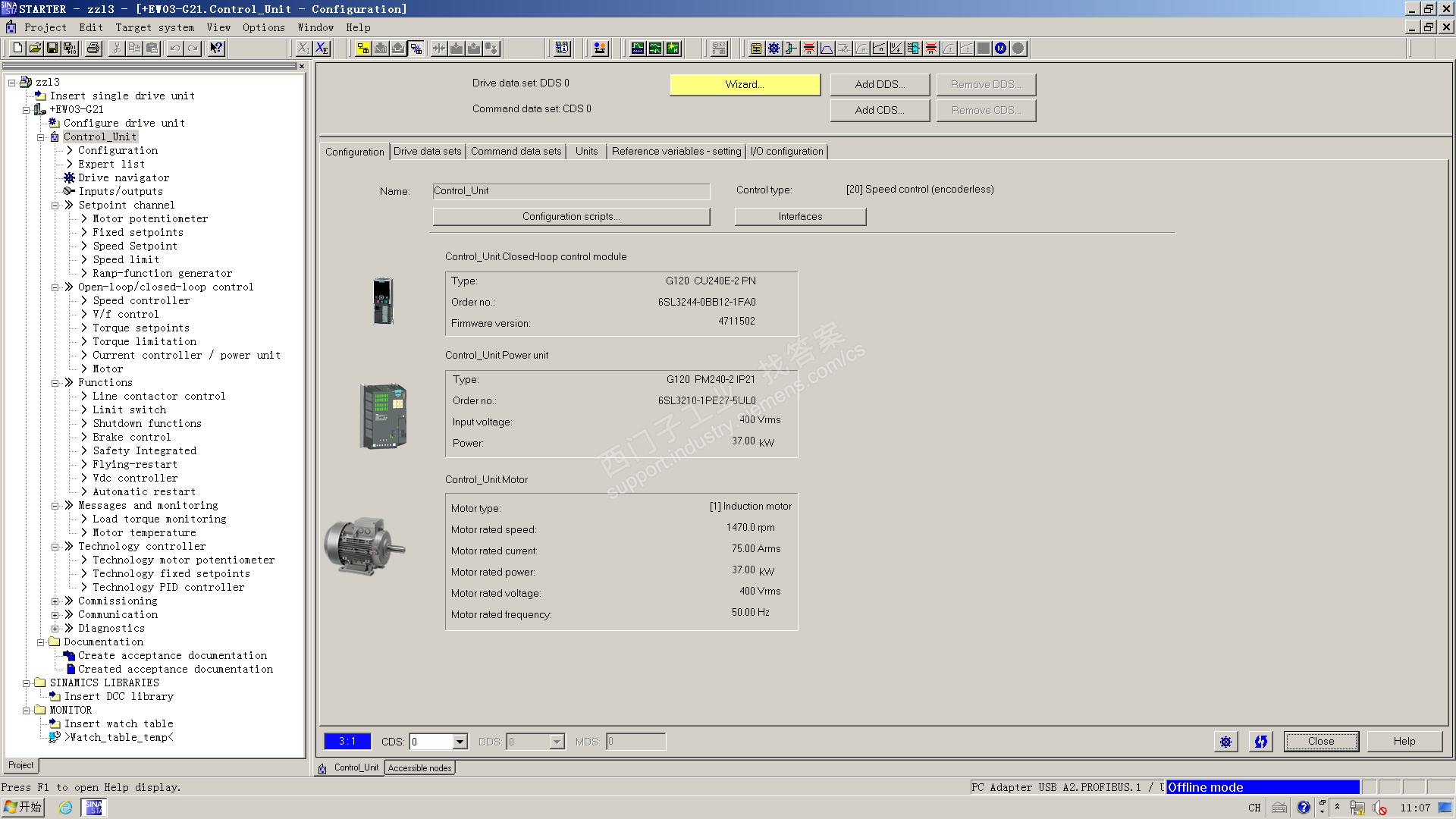
Task: Switch to the Drive data sets tab
Action: 427,152
